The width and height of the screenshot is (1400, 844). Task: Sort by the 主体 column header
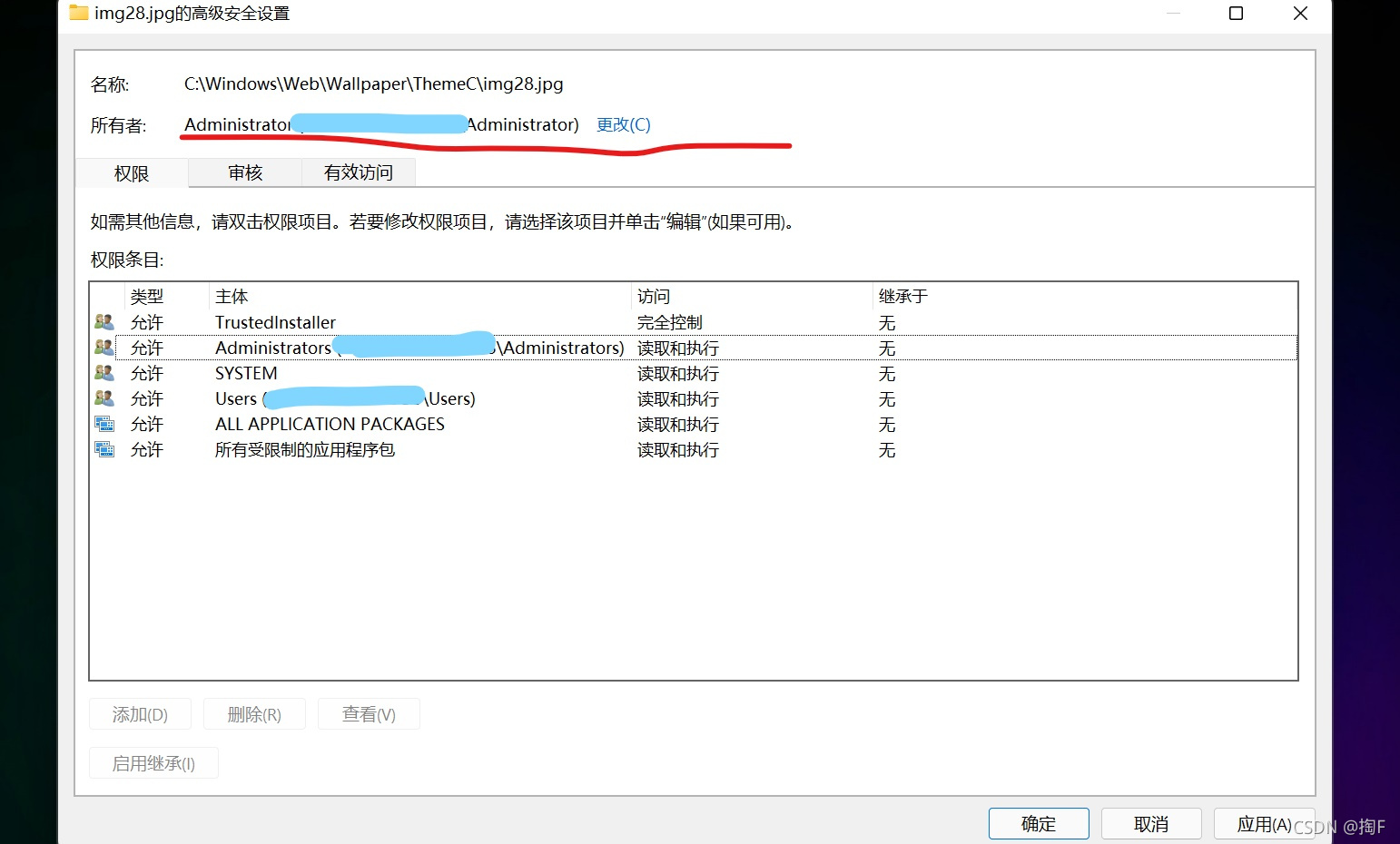pos(420,296)
